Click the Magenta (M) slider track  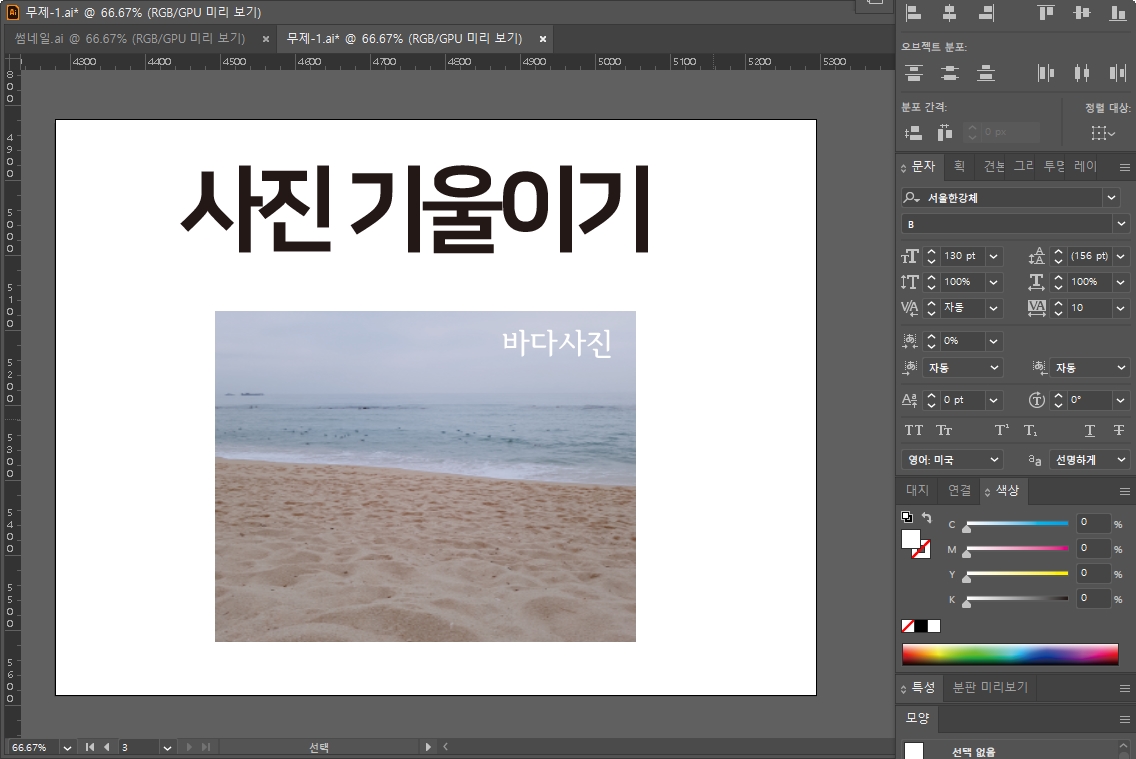click(x=1017, y=548)
